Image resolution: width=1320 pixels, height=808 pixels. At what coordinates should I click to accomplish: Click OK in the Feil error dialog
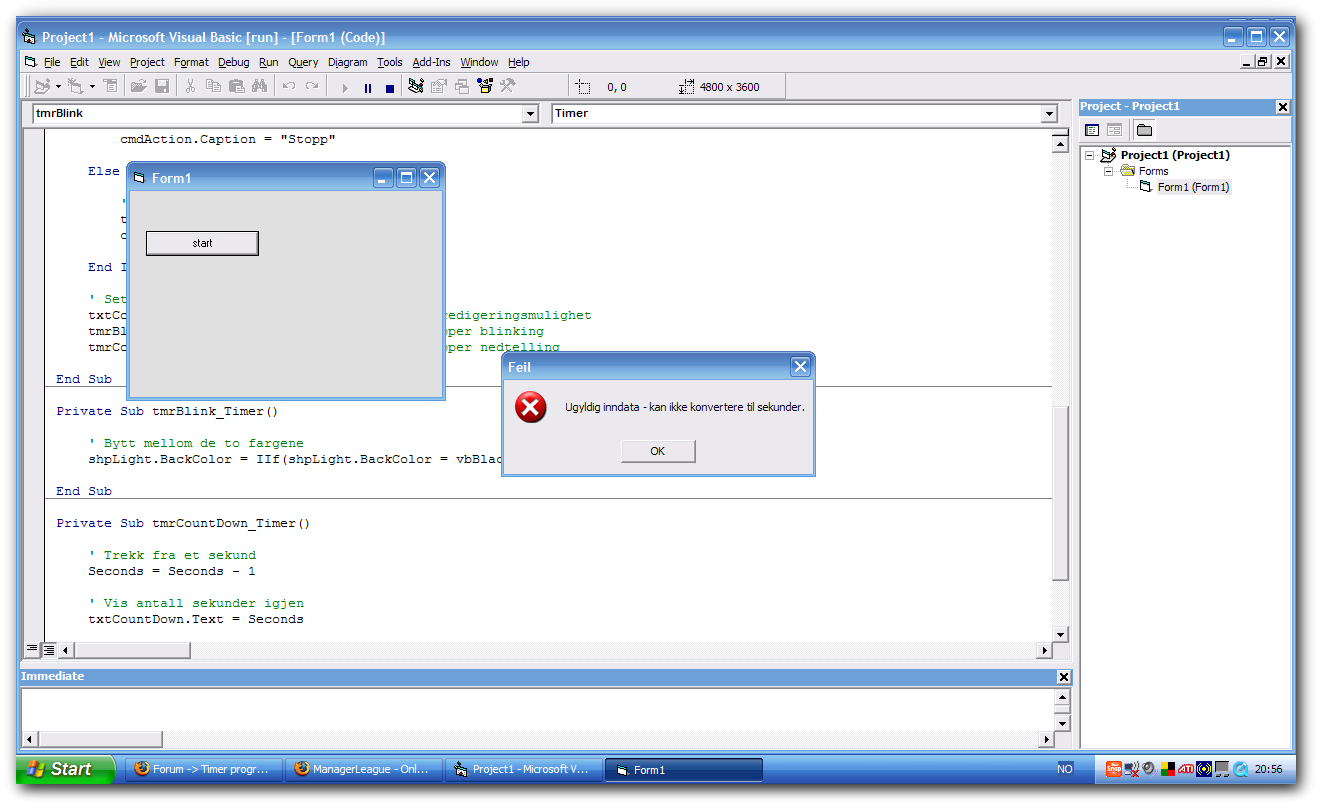point(657,451)
